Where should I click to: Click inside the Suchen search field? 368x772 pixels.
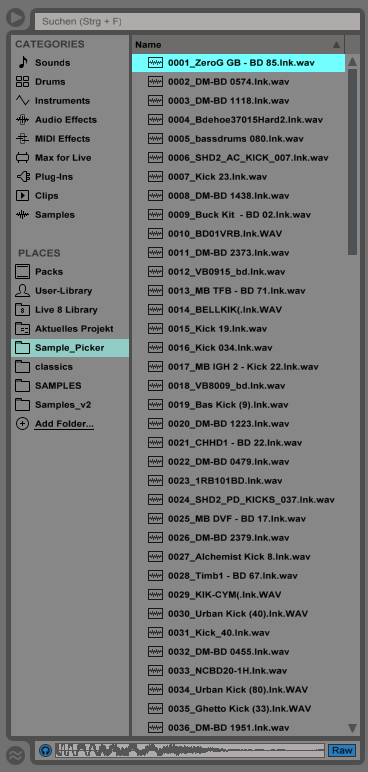(x=198, y=22)
